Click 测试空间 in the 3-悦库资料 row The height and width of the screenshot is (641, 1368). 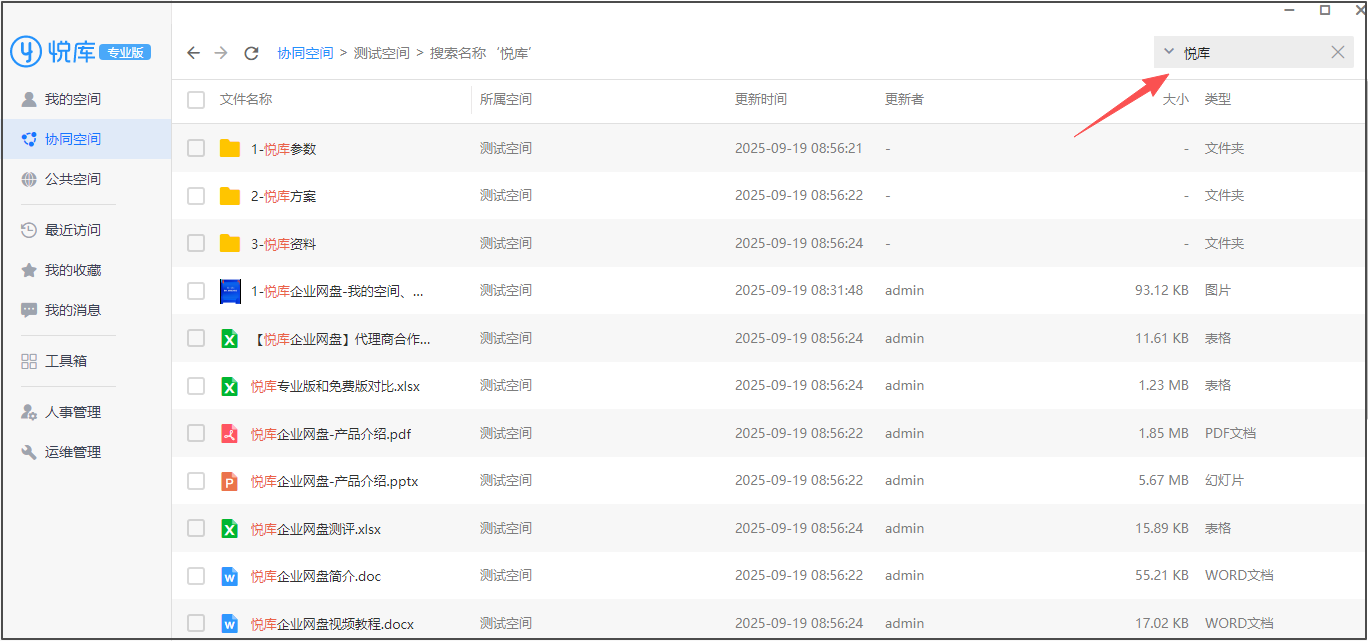pyautogui.click(x=506, y=243)
